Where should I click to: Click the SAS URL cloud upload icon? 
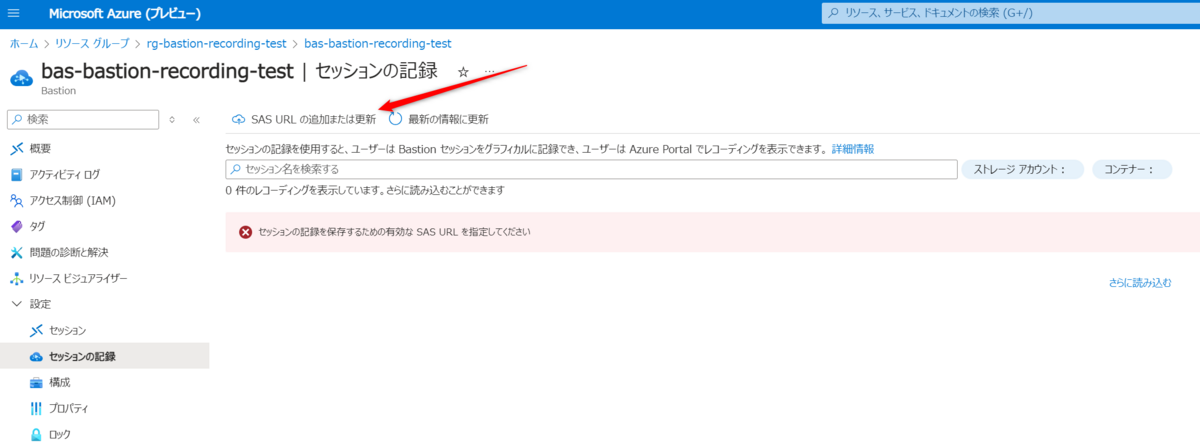(238, 119)
